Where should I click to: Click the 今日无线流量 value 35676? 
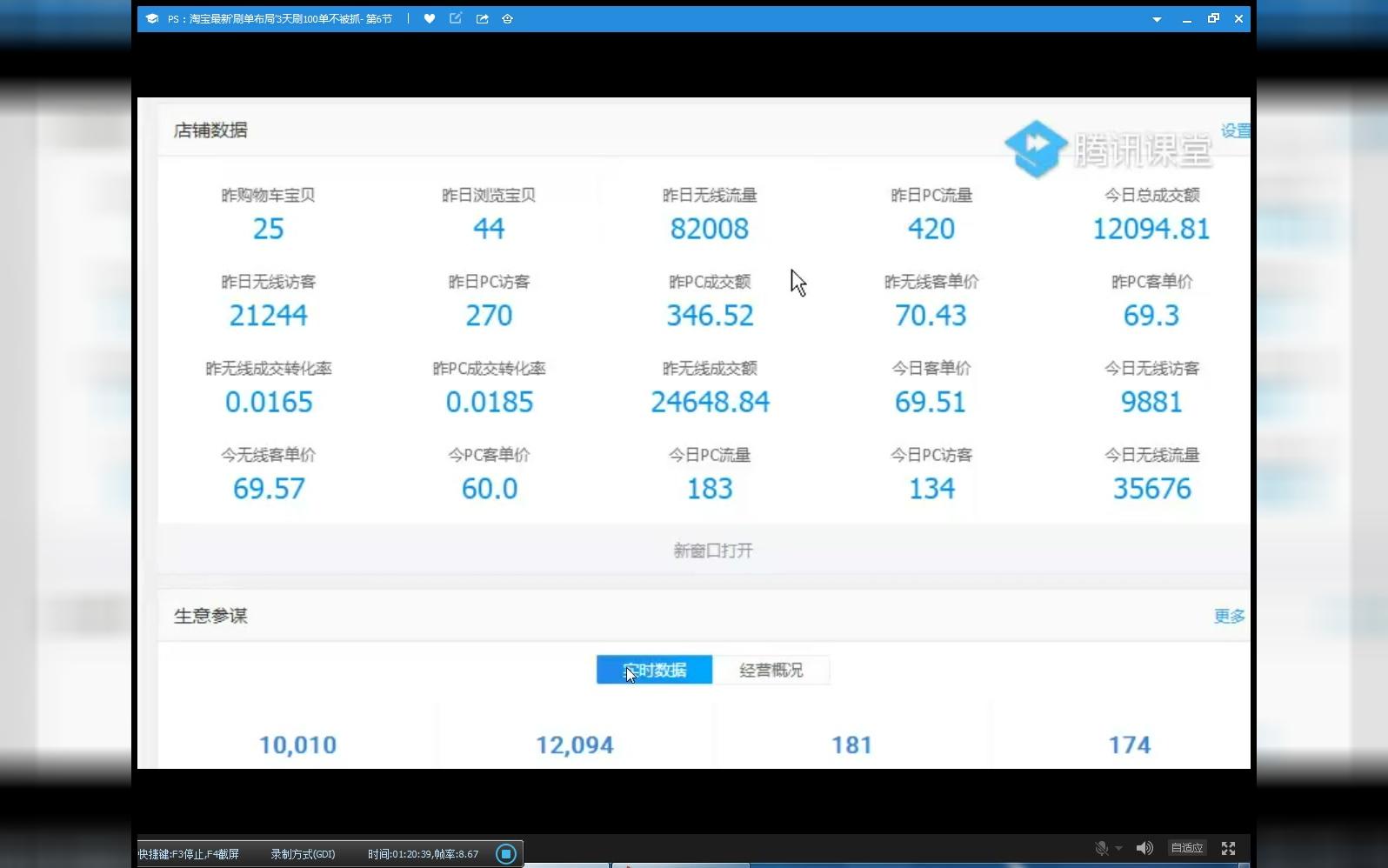tap(1151, 489)
